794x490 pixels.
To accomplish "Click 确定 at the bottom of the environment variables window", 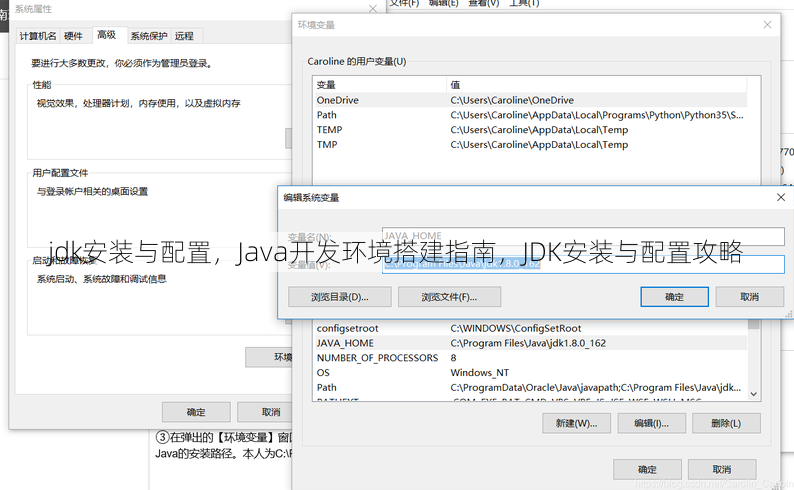I will click(x=647, y=469).
